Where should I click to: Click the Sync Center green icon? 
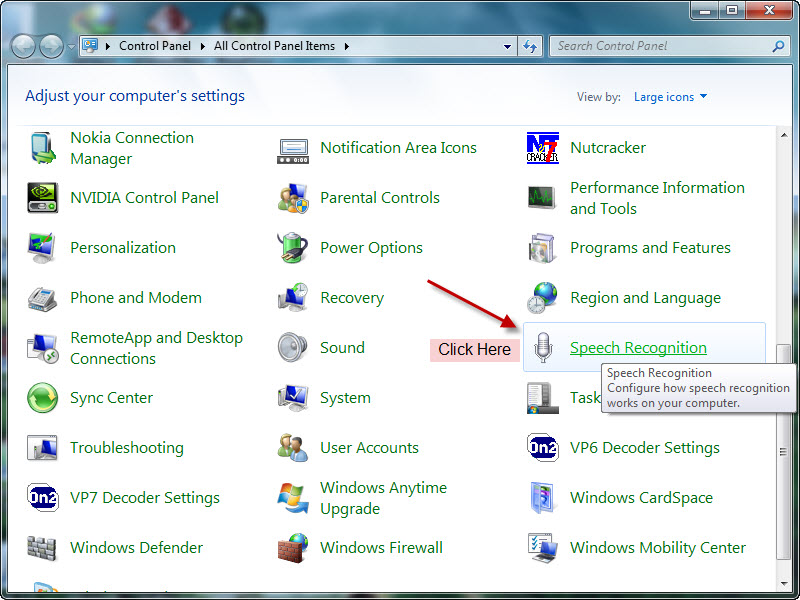click(42, 398)
